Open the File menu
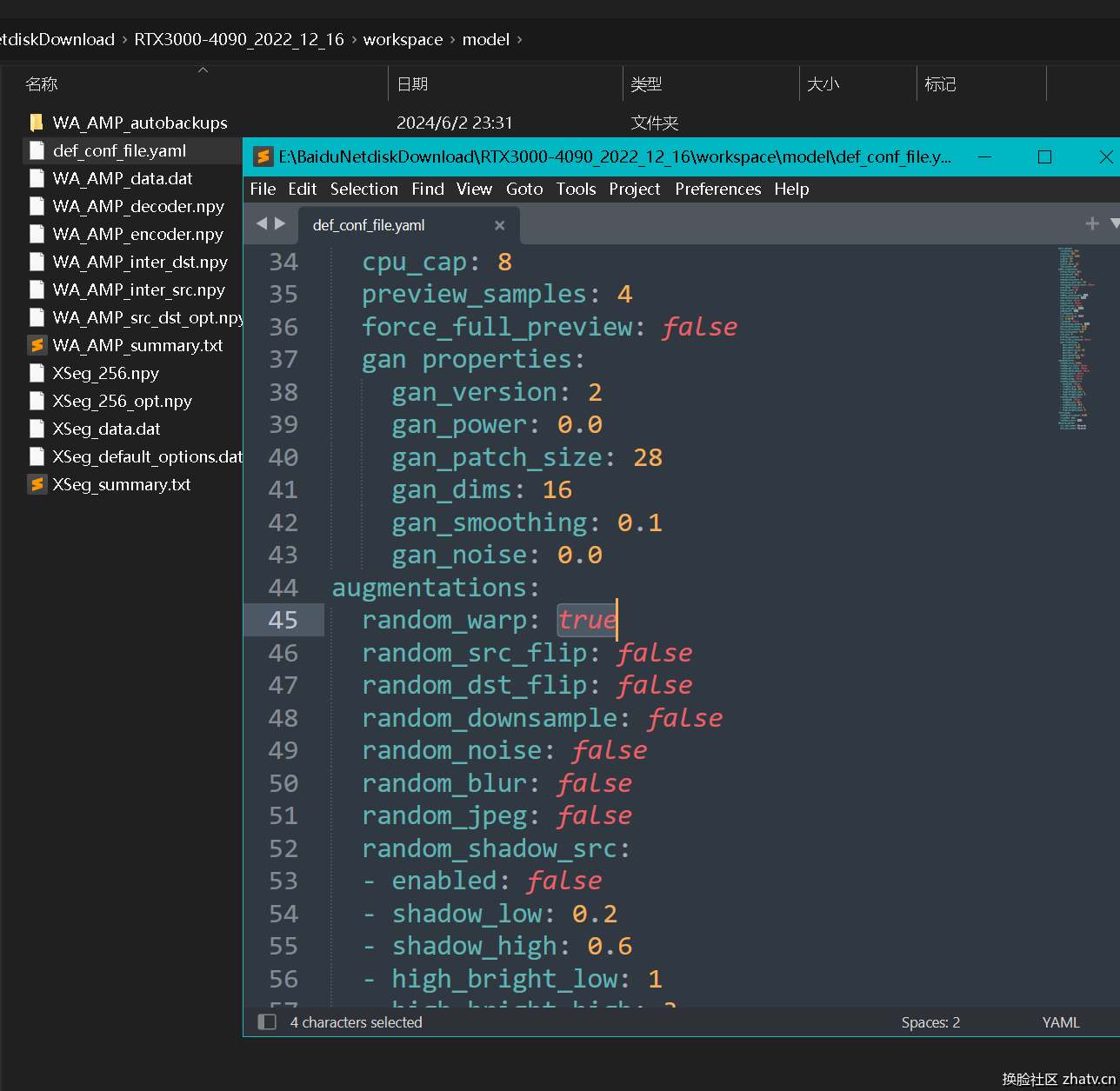Viewport: 1120px width, 1091px height. (263, 189)
